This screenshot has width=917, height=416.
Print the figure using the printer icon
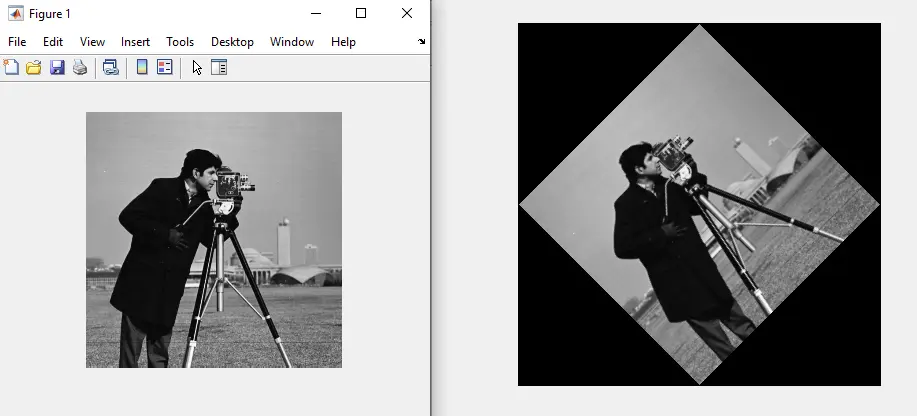[x=80, y=67]
